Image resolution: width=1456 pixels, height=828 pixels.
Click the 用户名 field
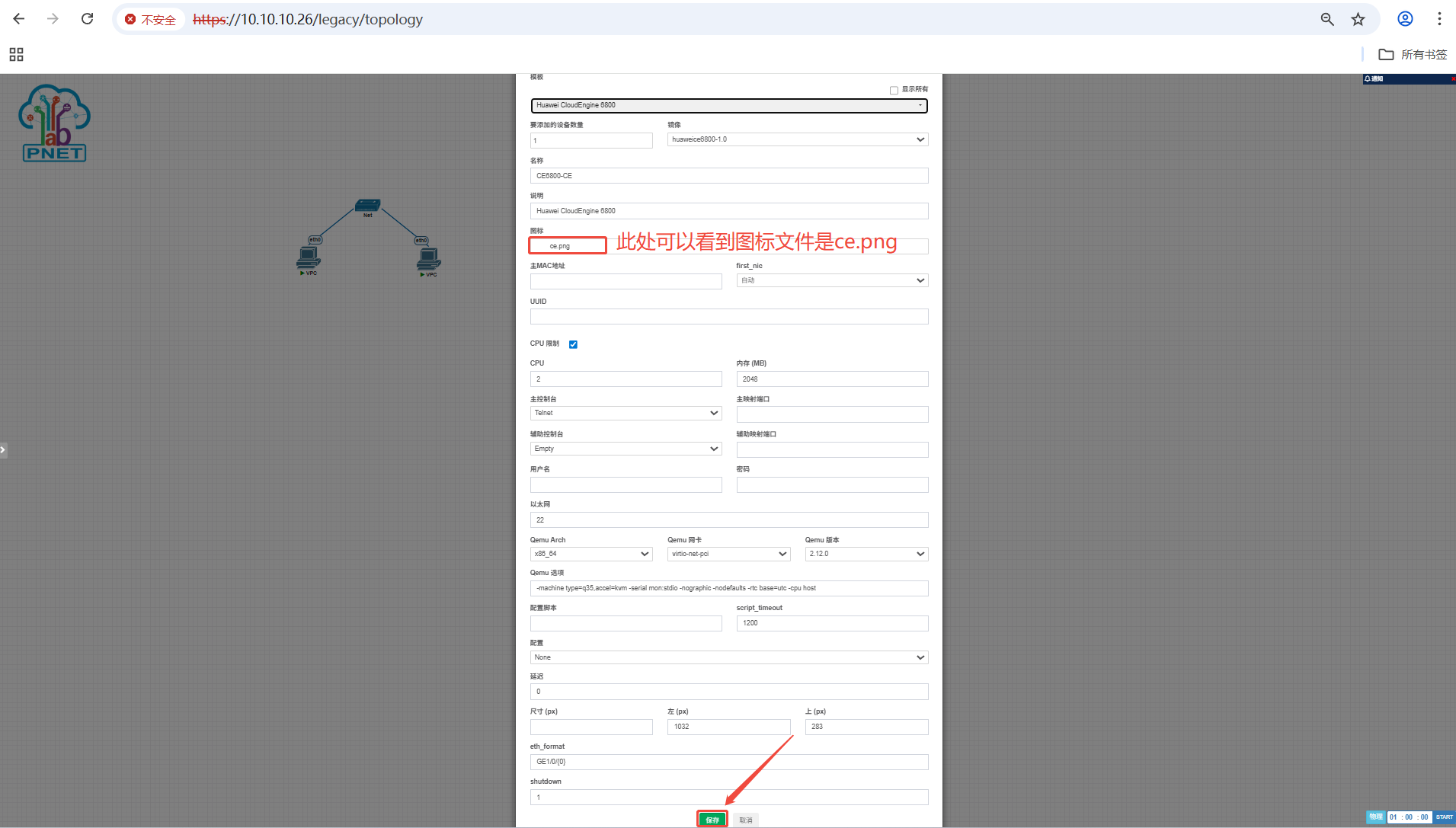point(626,485)
